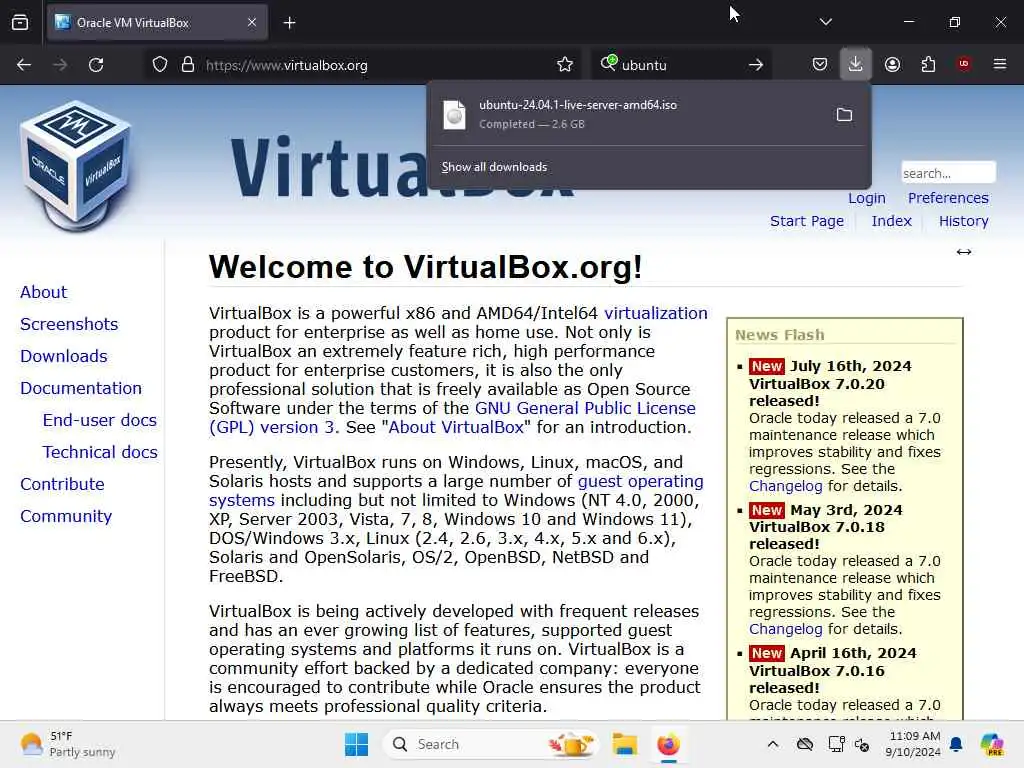
Task: Open Firefox application hamburger menu
Action: click(x=1000, y=64)
